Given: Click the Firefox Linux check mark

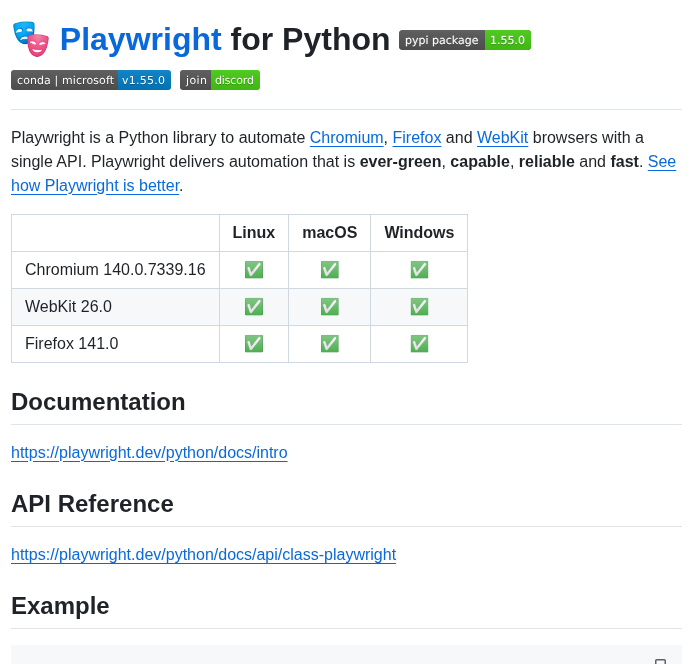Looking at the screenshot, I should click(254, 344).
